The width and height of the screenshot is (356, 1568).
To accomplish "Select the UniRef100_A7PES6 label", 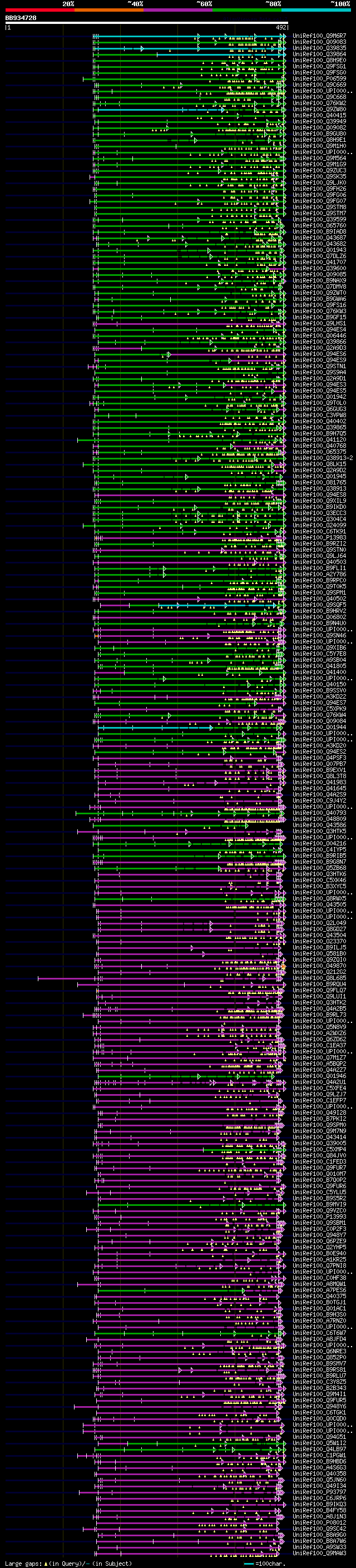I will pyautogui.click(x=319, y=1290).
